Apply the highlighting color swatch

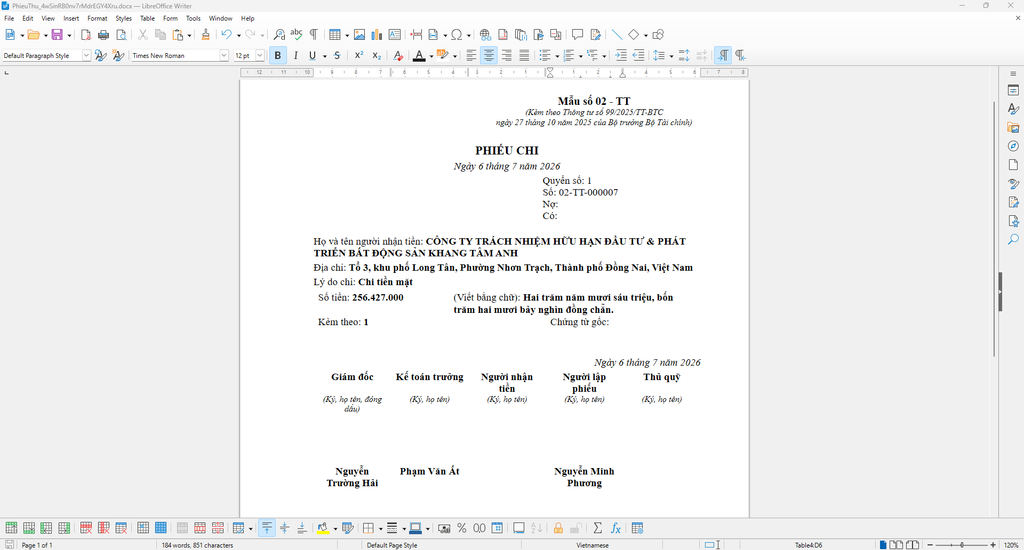tap(443, 56)
